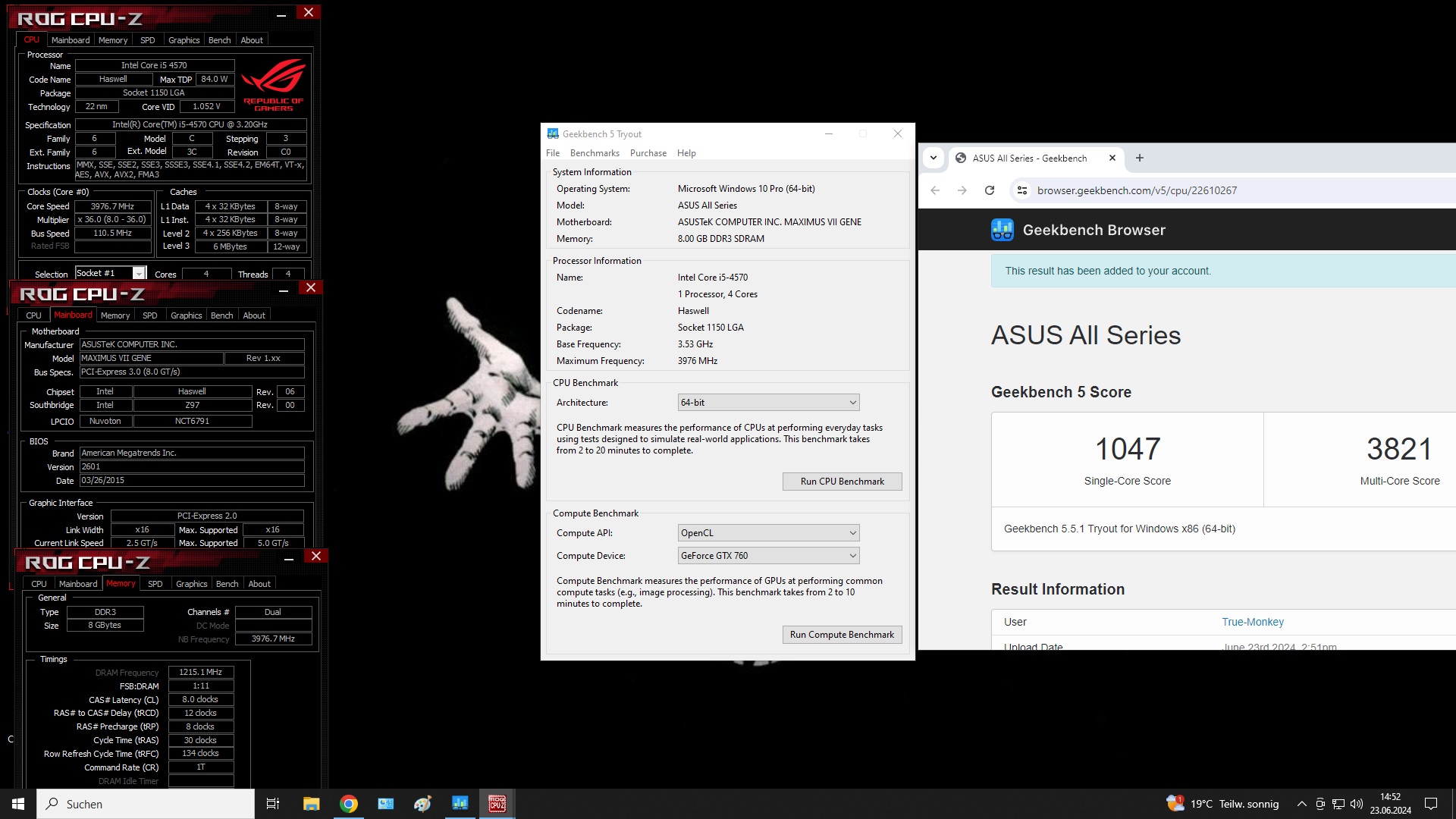The image size is (1456, 819).
Task: Expand the Architecture 64-bit dropdown
Action: (x=768, y=403)
